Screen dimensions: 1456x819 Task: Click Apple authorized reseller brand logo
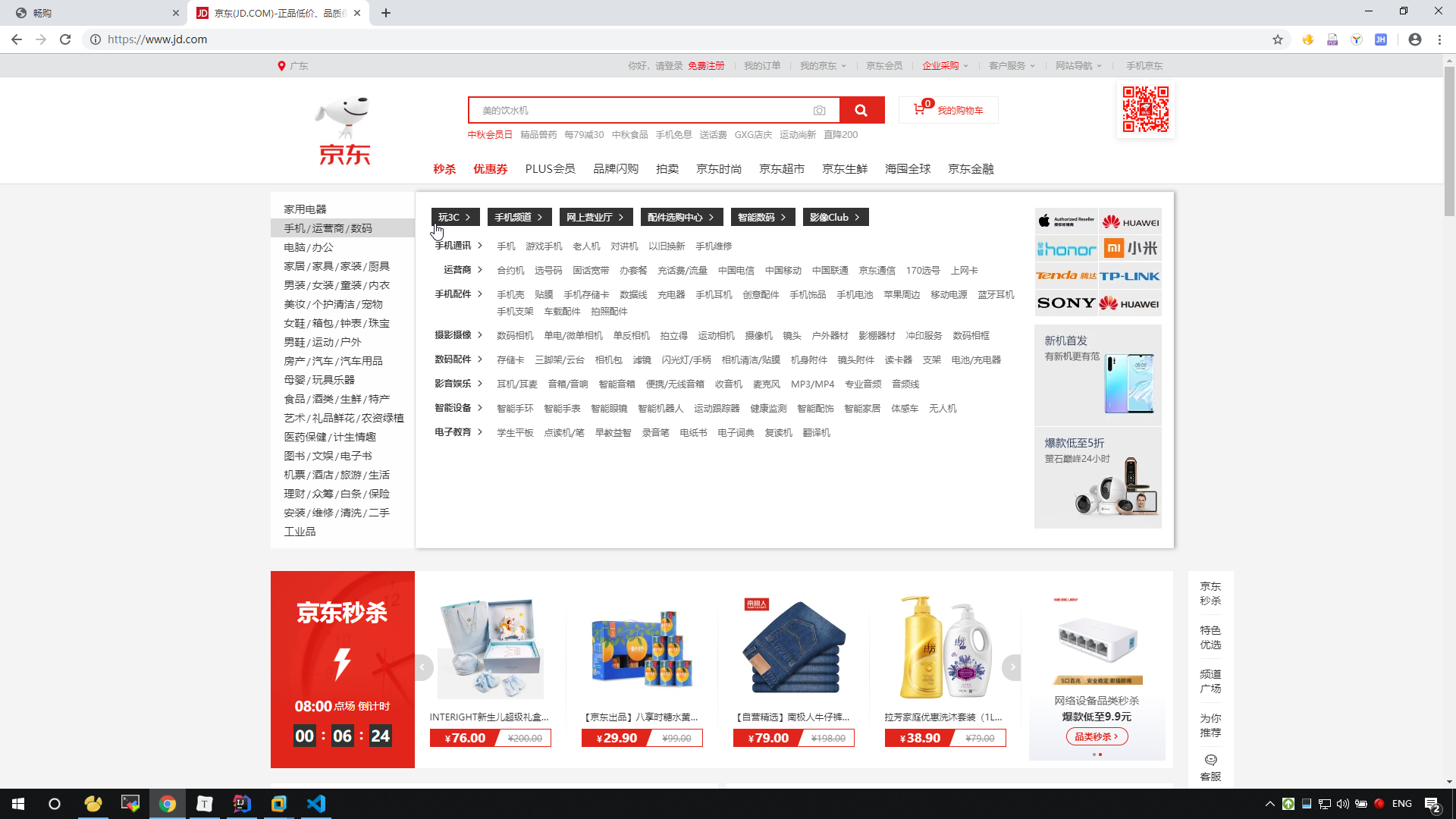(x=1066, y=221)
